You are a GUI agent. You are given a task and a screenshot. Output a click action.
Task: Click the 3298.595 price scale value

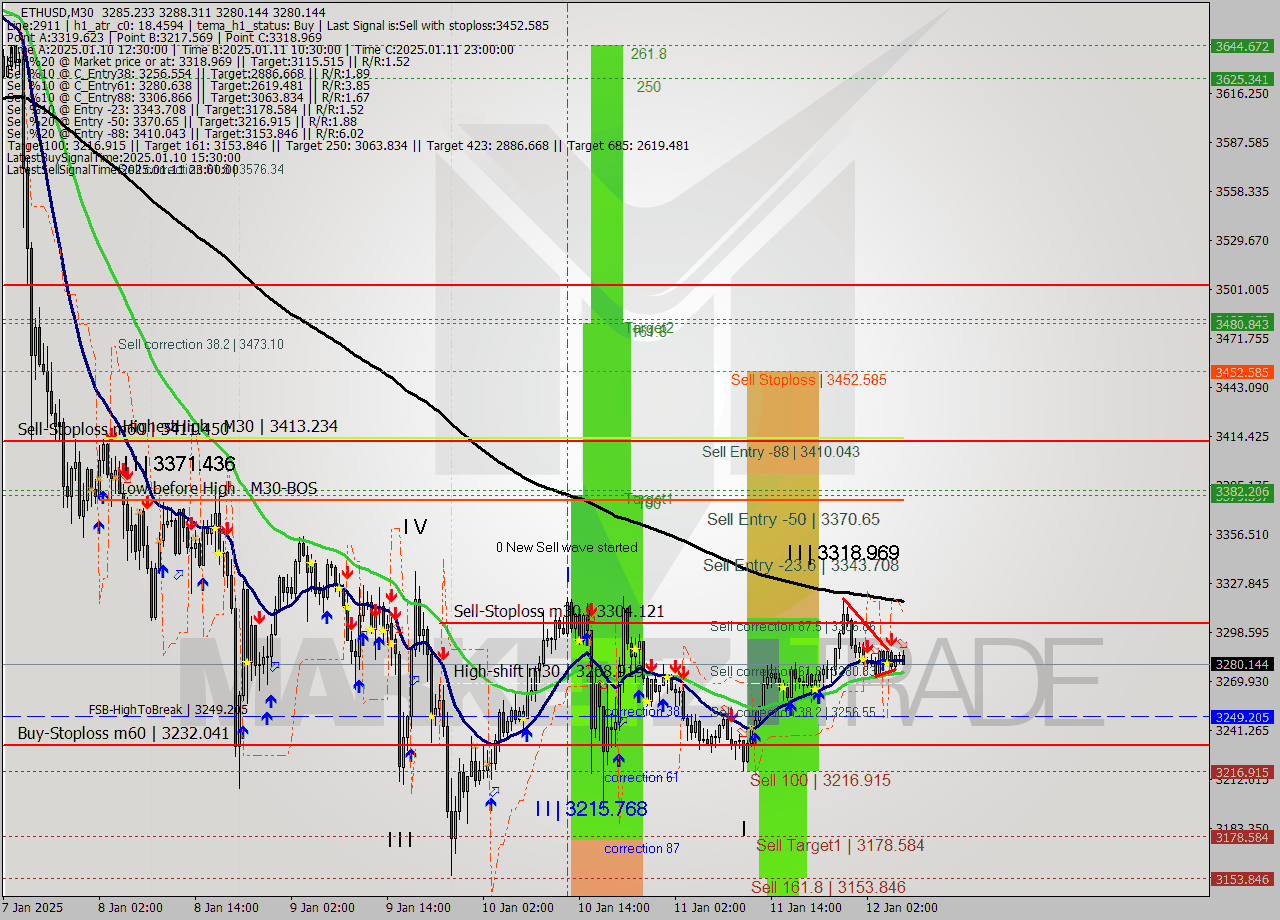point(1241,632)
